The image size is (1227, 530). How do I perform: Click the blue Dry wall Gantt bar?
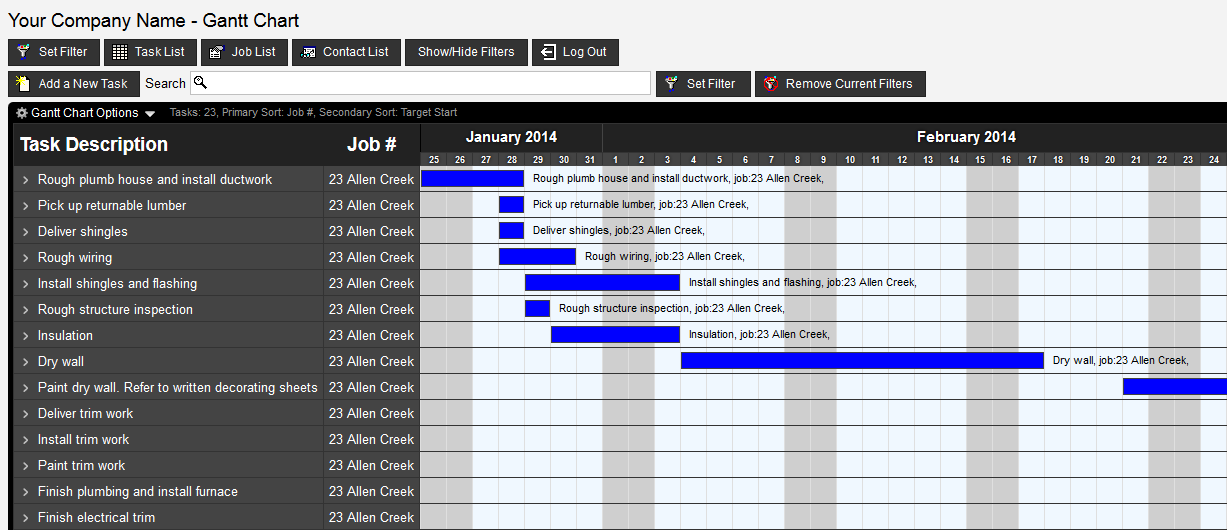tap(862, 361)
